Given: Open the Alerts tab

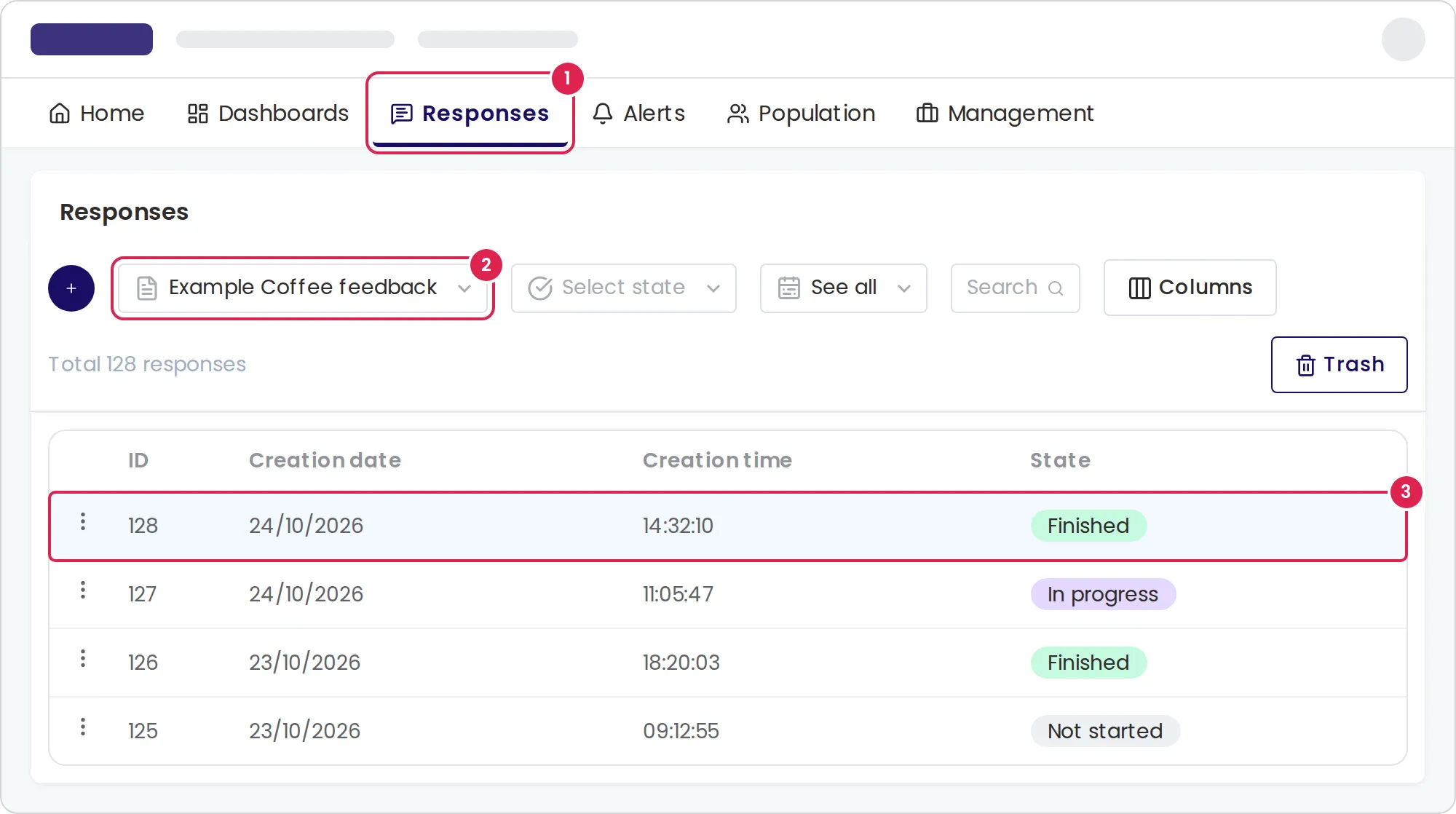Looking at the screenshot, I should (638, 114).
